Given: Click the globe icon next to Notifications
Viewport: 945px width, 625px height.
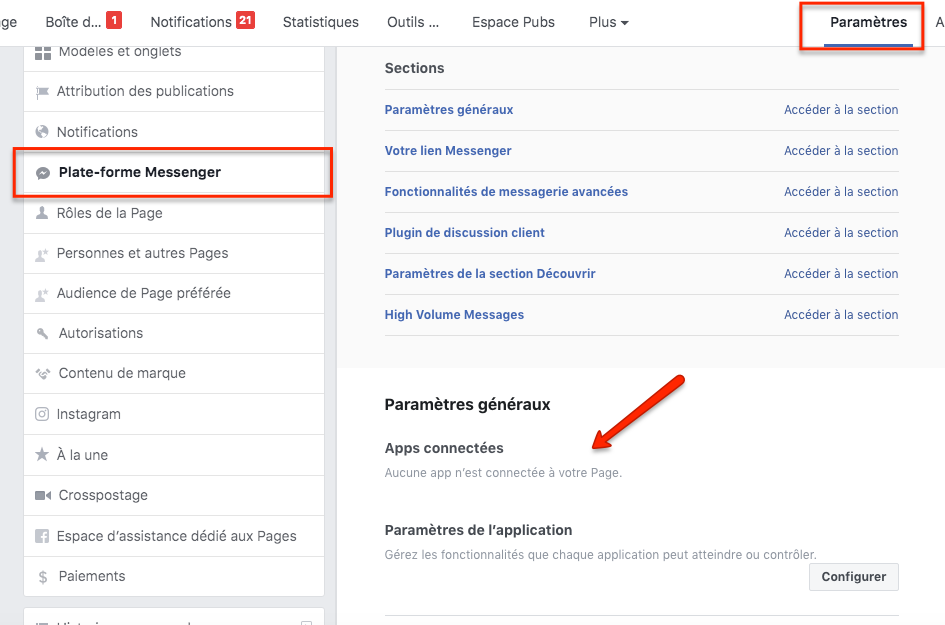Looking at the screenshot, I should (x=42, y=131).
